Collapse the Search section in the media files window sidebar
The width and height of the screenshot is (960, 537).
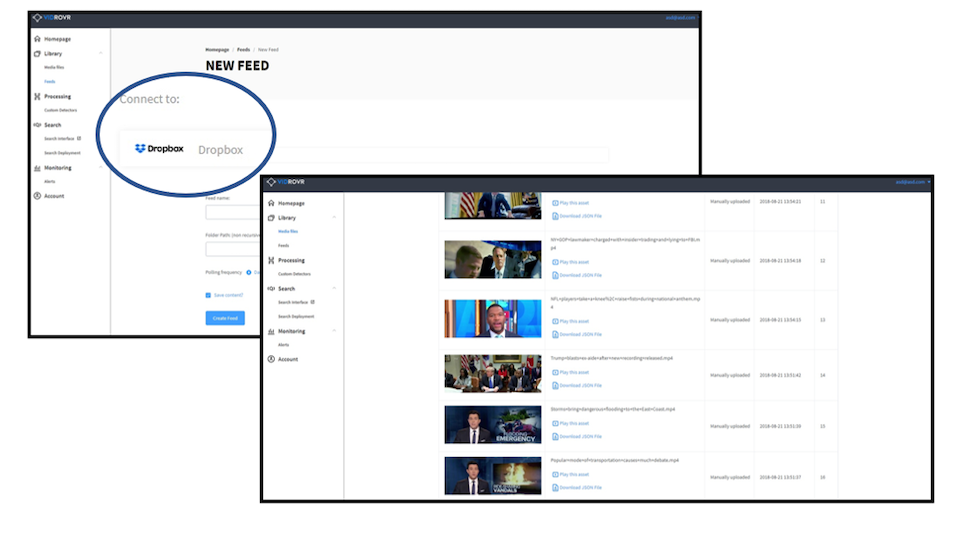(x=334, y=288)
